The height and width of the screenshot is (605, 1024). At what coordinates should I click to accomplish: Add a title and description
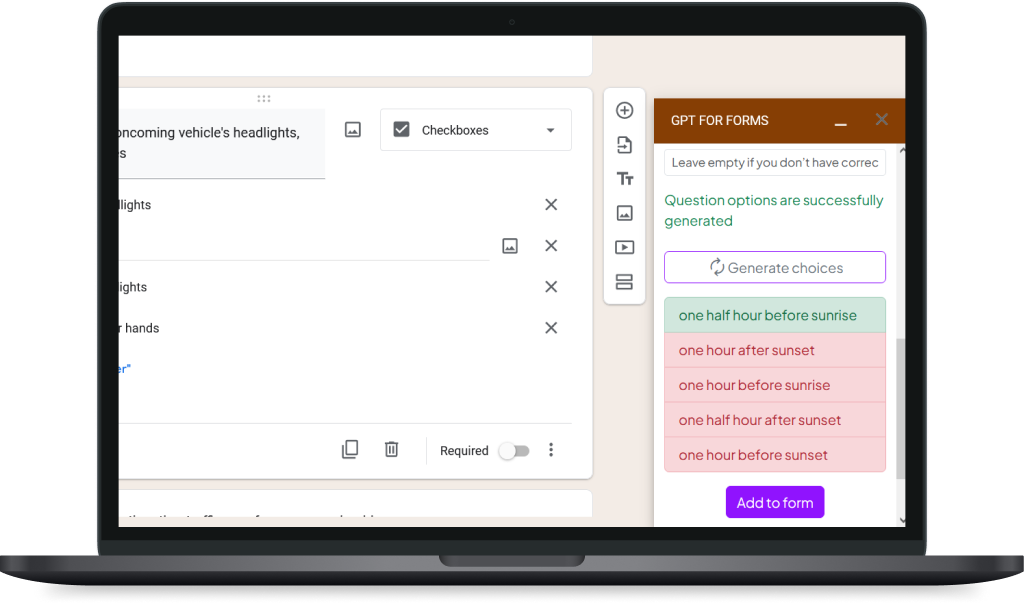(x=625, y=179)
